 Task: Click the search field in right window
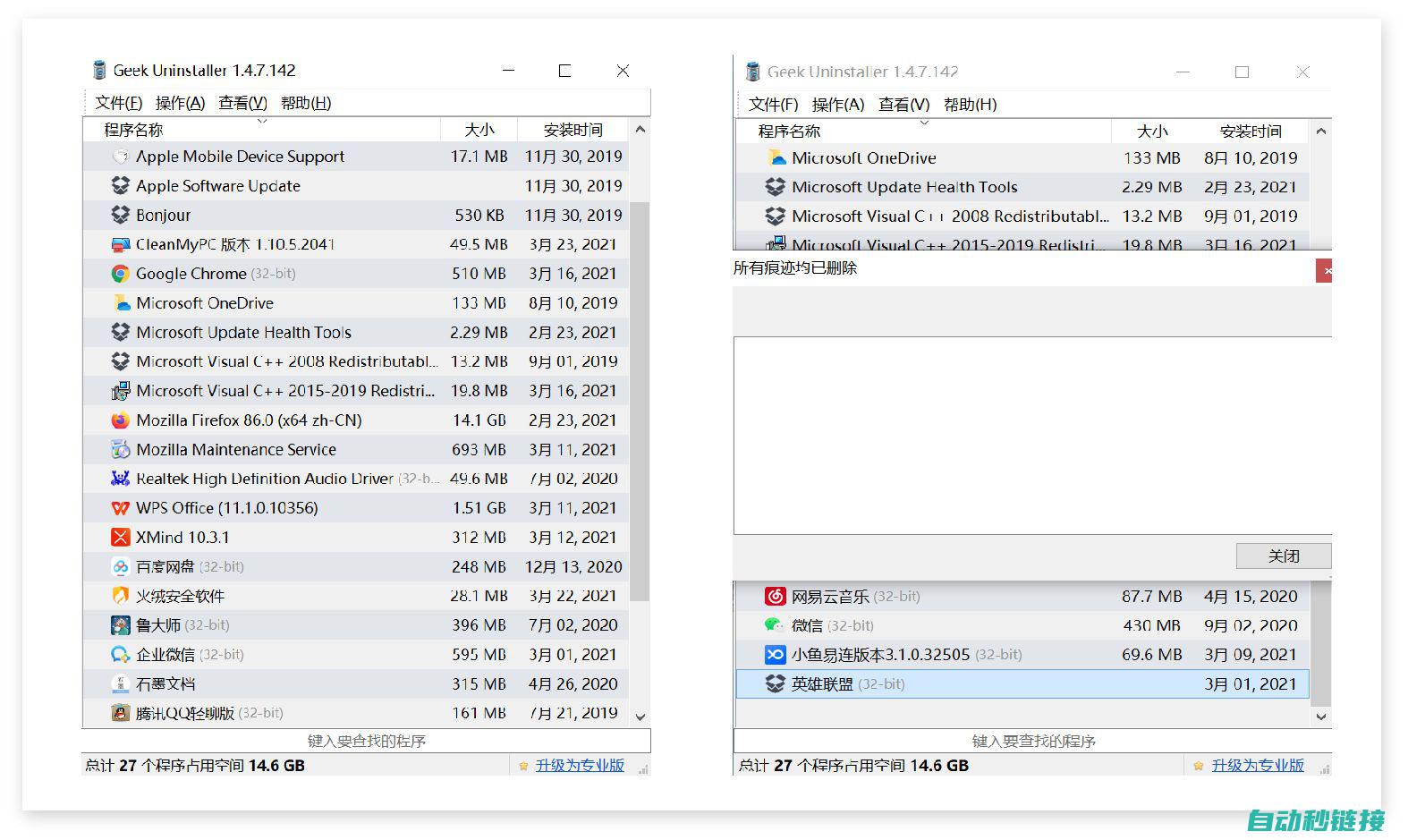click(1033, 742)
